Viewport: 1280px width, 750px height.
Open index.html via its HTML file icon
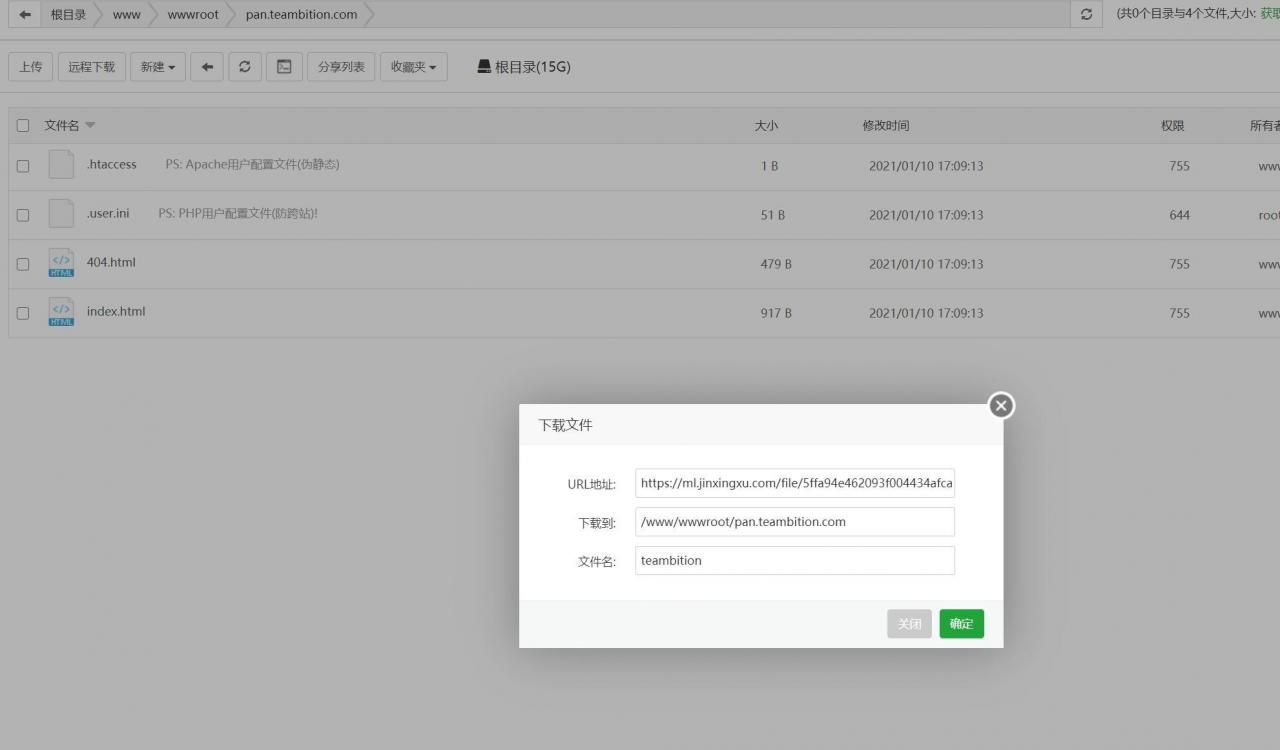(61, 311)
